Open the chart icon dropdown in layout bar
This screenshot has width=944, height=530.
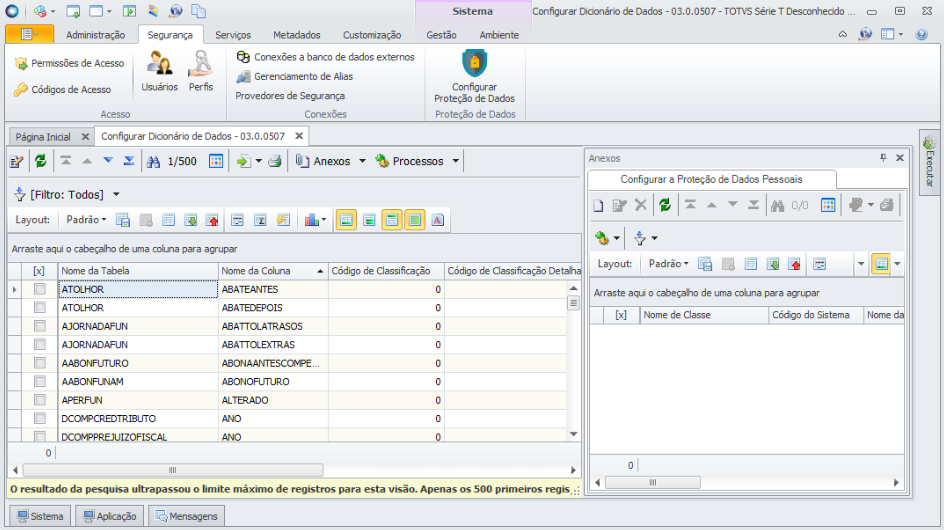(324, 220)
